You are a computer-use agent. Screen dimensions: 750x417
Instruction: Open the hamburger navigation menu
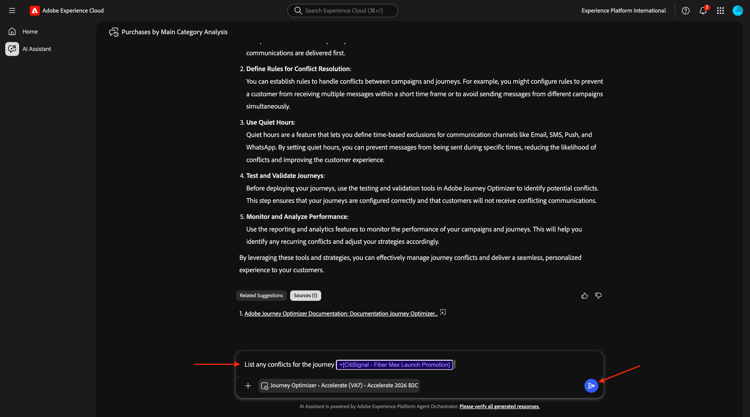point(12,11)
